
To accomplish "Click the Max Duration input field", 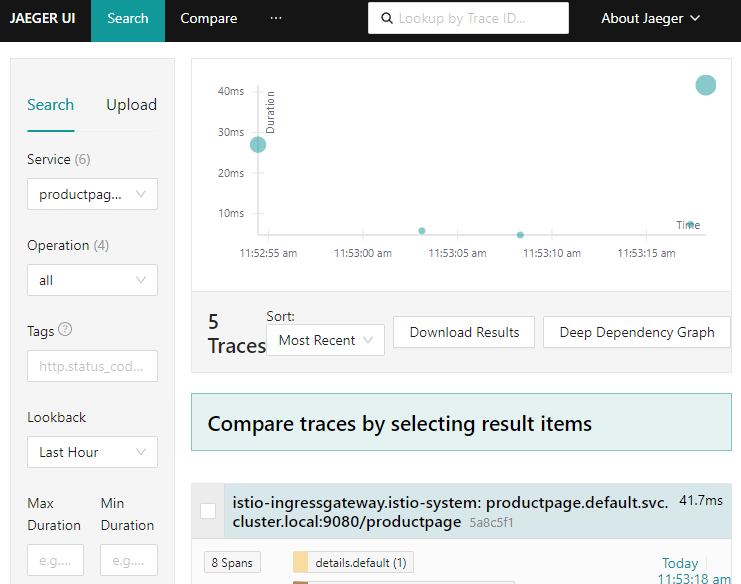I will pyautogui.click(x=55, y=560).
